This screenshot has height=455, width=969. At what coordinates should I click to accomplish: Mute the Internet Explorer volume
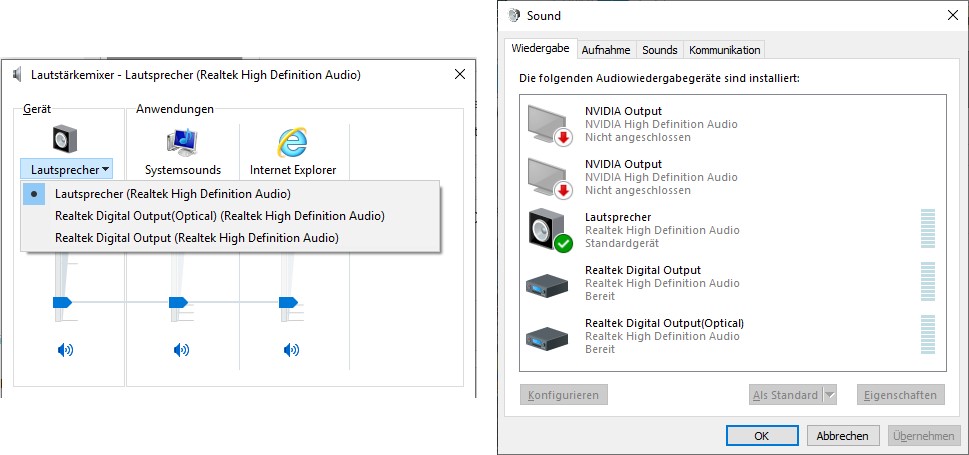click(x=290, y=351)
